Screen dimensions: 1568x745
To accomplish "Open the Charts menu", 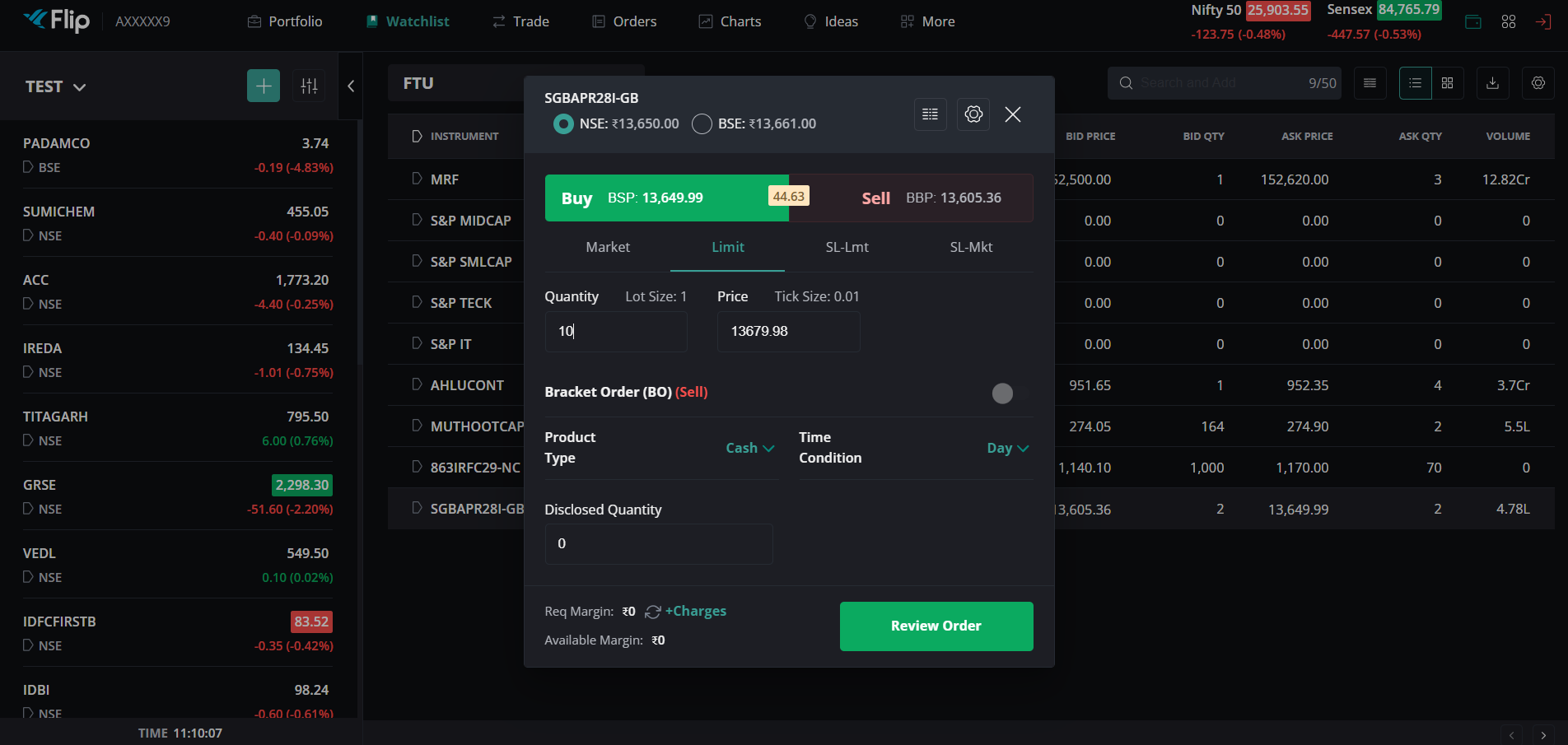I will [730, 21].
